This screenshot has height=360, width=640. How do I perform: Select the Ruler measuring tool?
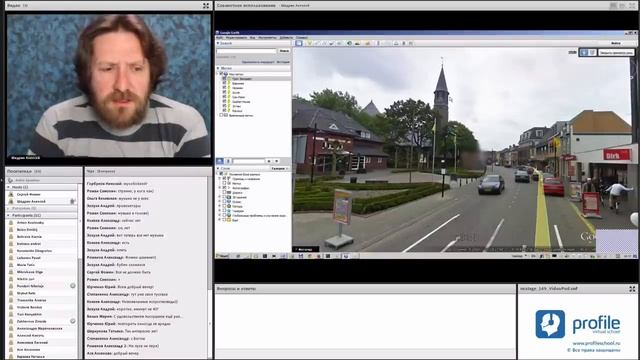(x=379, y=43)
